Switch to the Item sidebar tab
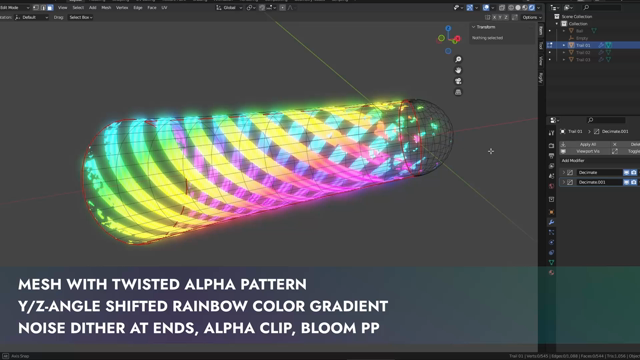Screen dimensions: 640x360 pyautogui.click(x=541, y=31)
